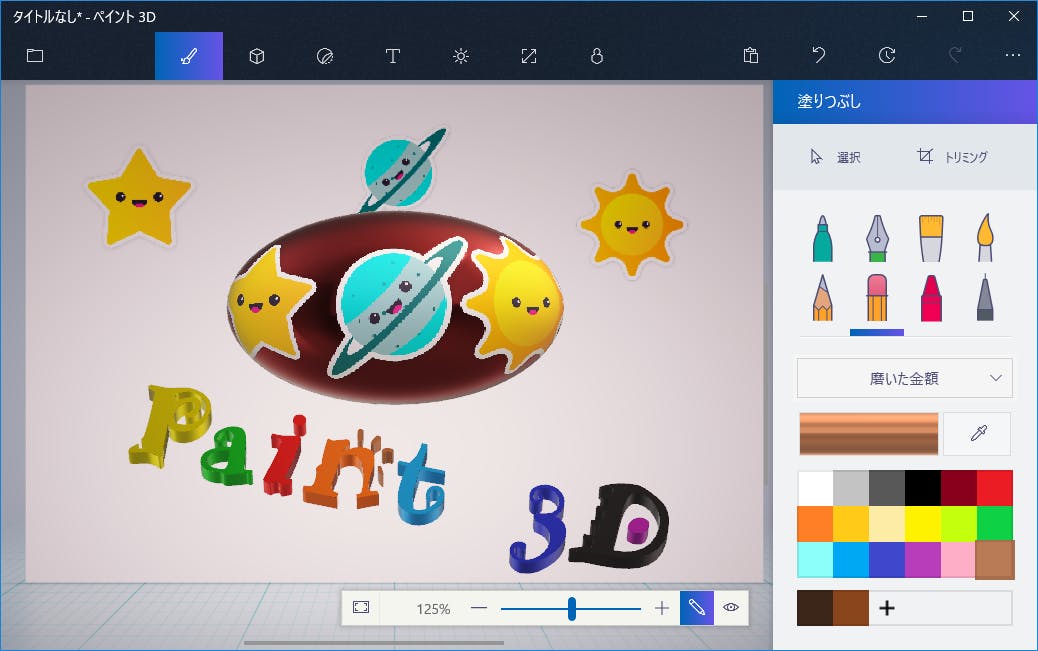Image resolution: width=1038 pixels, height=651 pixels.
Task: Choose the lime green swatch
Action: click(x=959, y=524)
